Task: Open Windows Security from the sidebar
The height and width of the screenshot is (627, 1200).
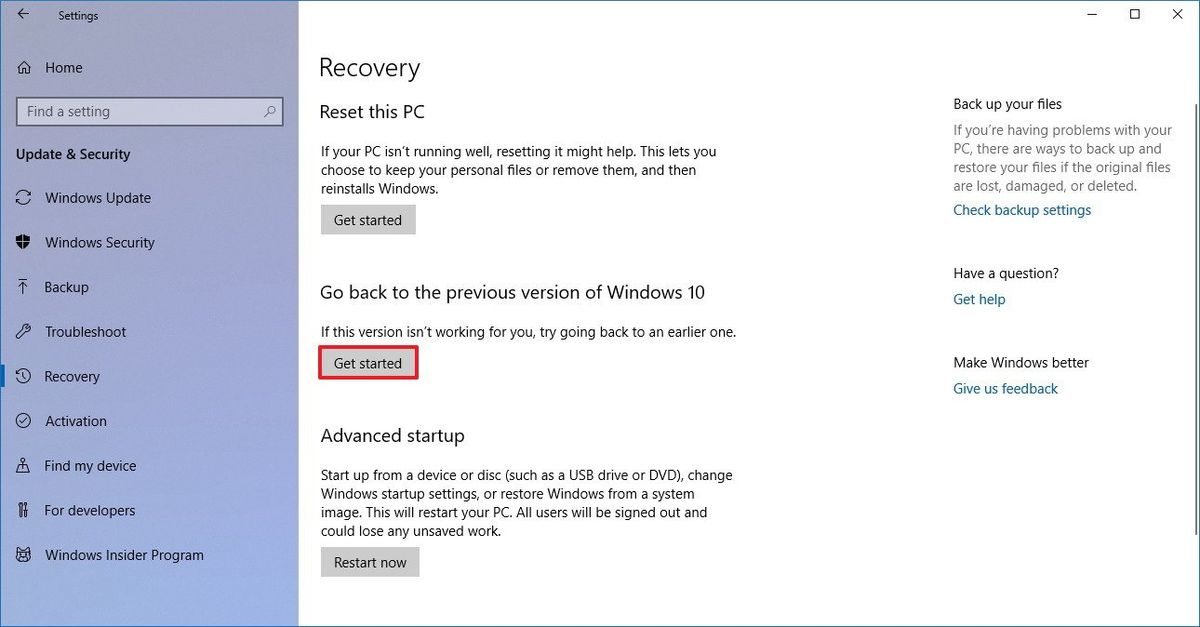Action: 23,242
